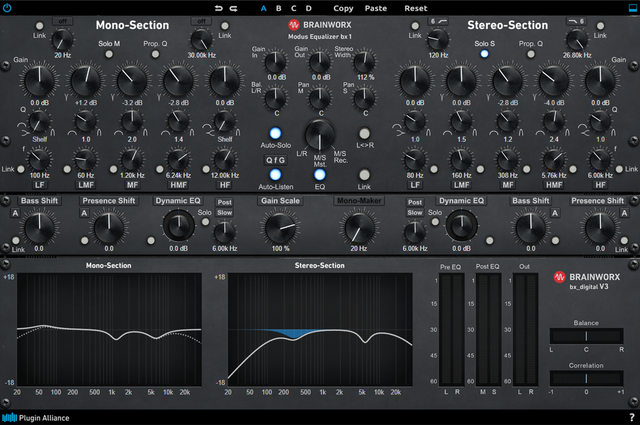The width and height of the screenshot is (640, 425).
Task: Click Paste in the top bar
Action: coord(376,8)
